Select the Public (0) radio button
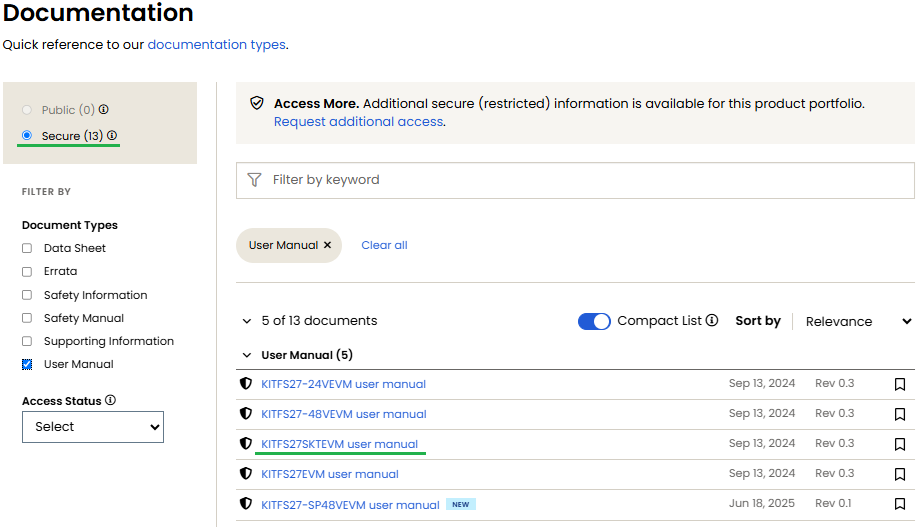The height and width of the screenshot is (527, 922). point(26,110)
